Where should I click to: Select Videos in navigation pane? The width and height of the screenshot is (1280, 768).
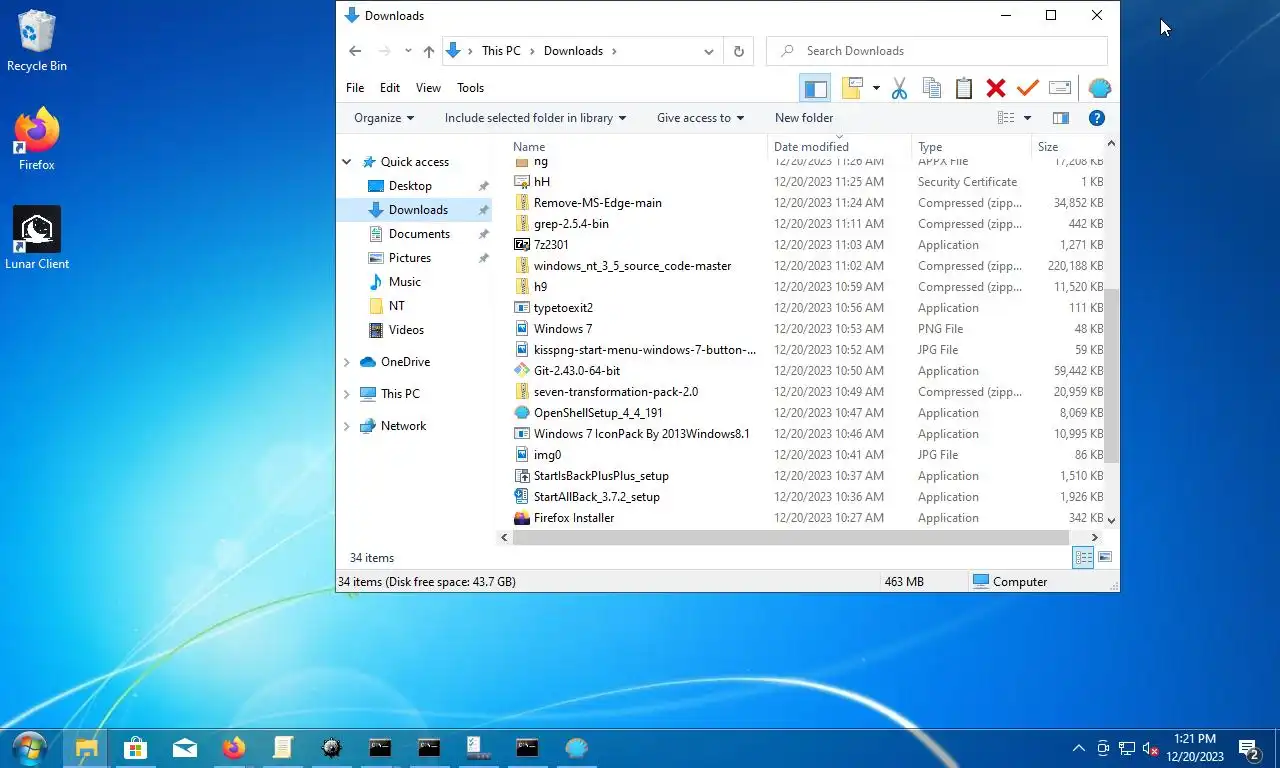tap(406, 330)
